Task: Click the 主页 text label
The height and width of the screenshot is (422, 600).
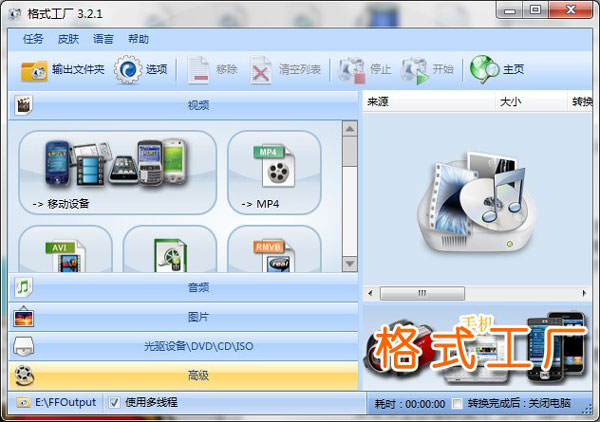Action: [x=513, y=69]
